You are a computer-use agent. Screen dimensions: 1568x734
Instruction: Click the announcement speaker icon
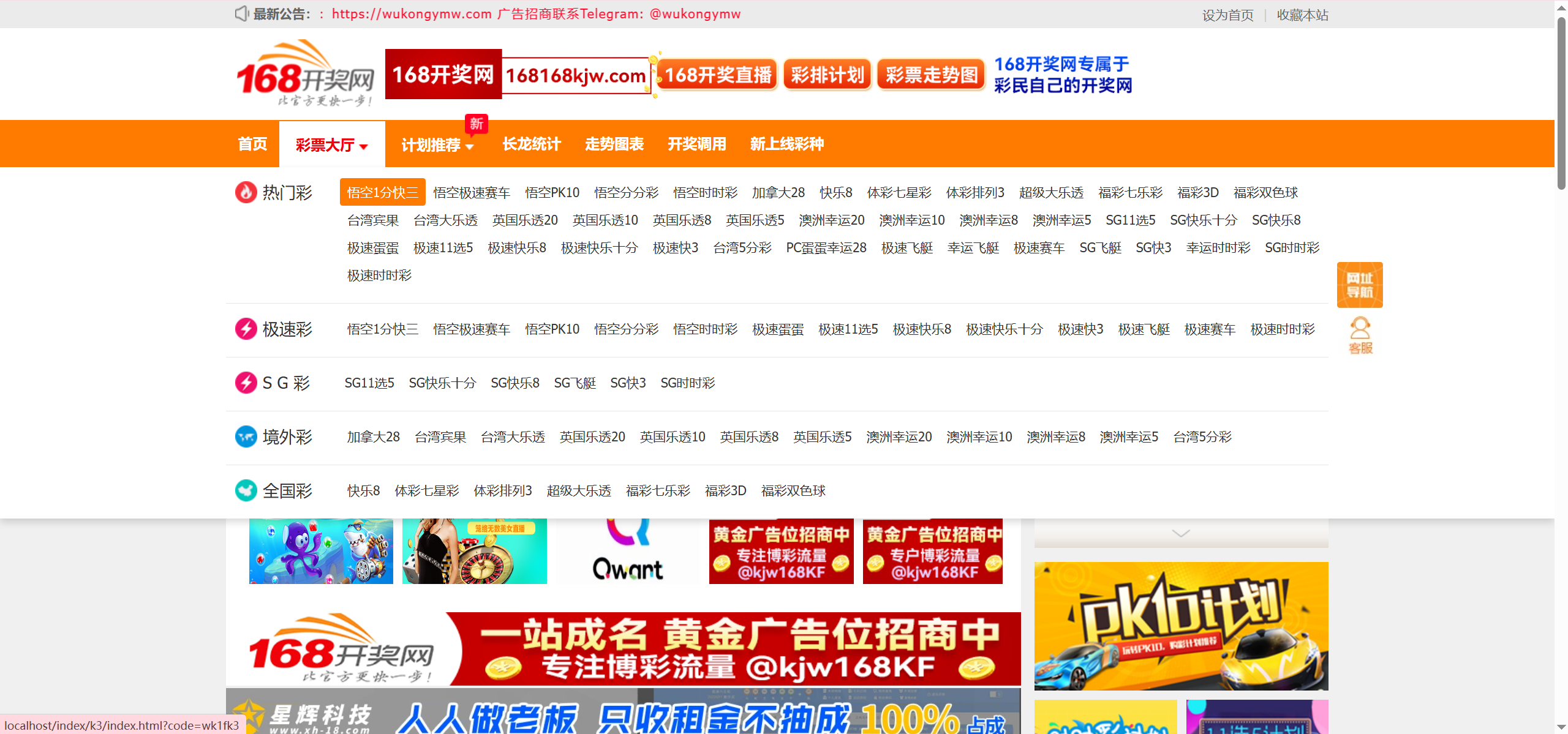pyautogui.click(x=241, y=13)
